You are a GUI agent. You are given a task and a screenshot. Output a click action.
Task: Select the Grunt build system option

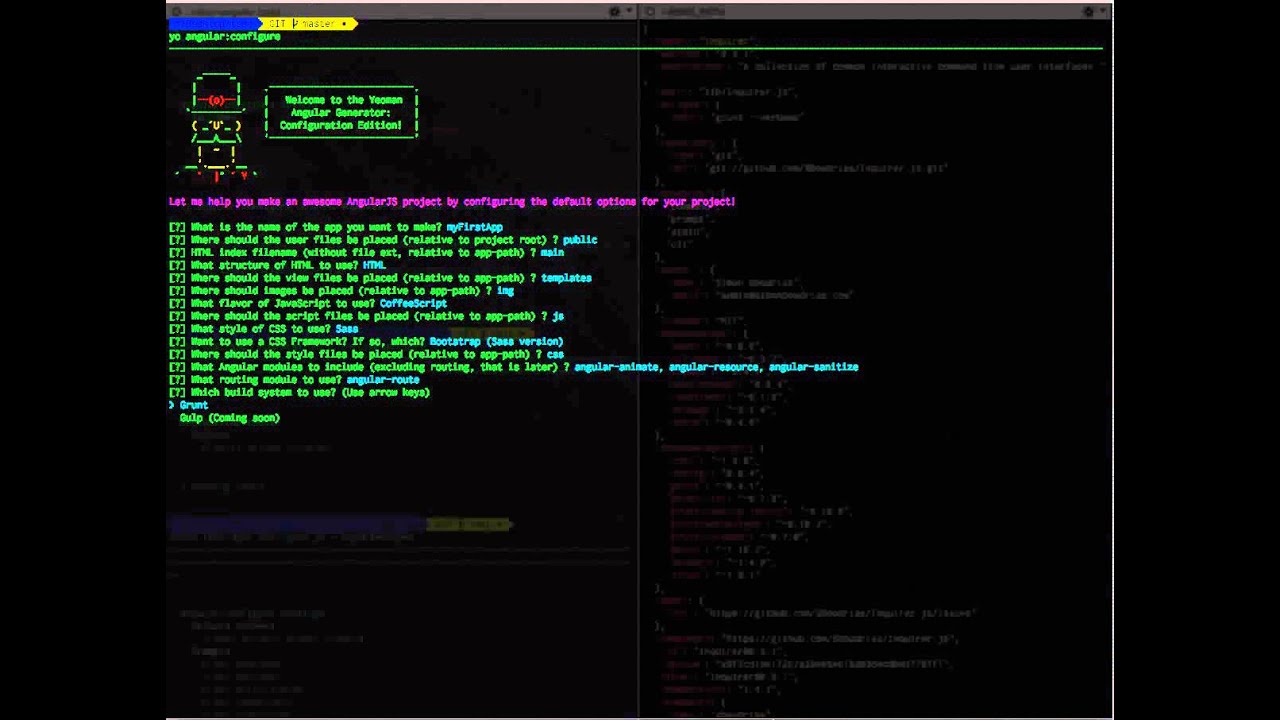click(194, 405)
